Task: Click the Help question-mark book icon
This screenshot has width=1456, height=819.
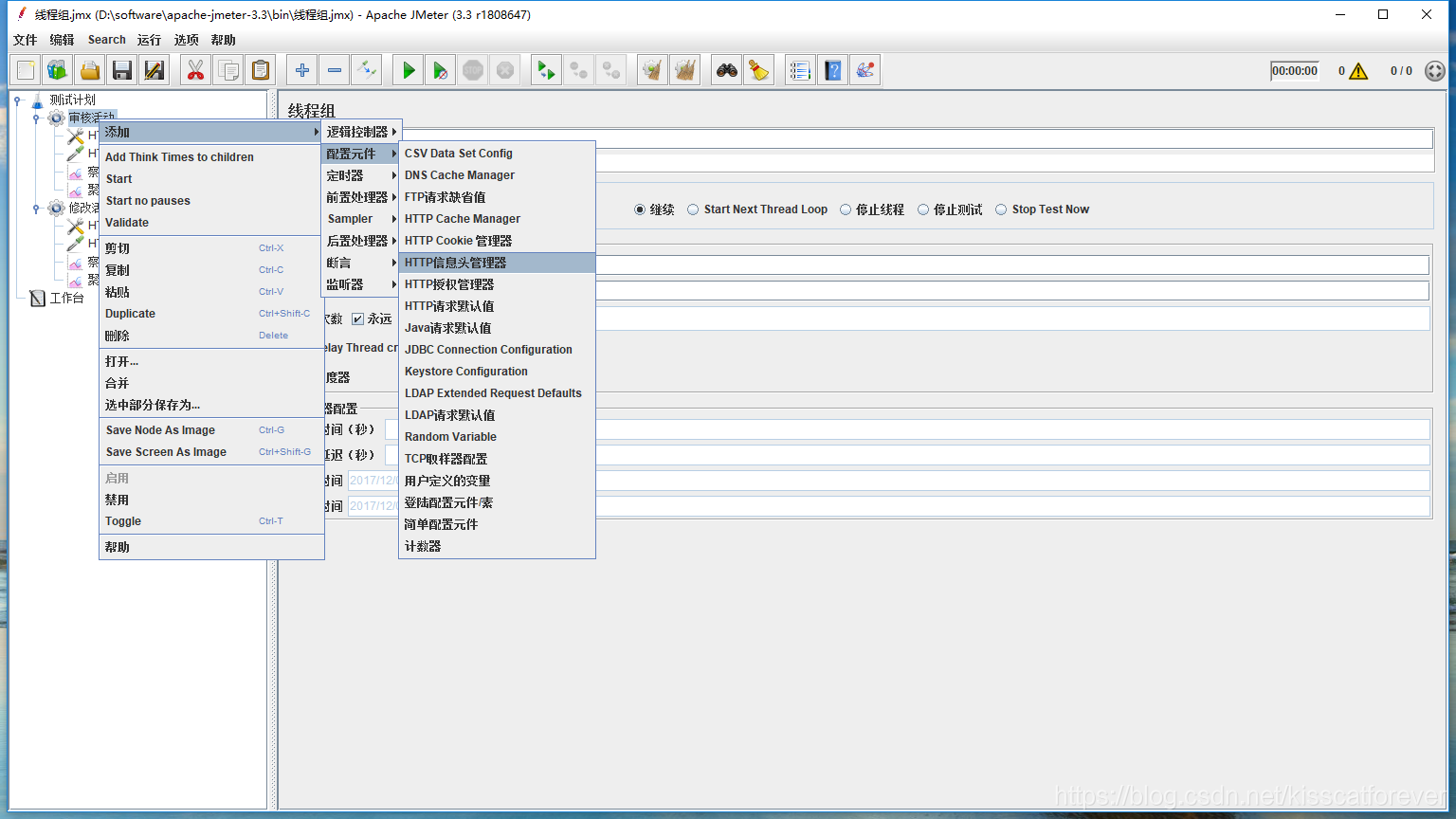Action: 833,70
